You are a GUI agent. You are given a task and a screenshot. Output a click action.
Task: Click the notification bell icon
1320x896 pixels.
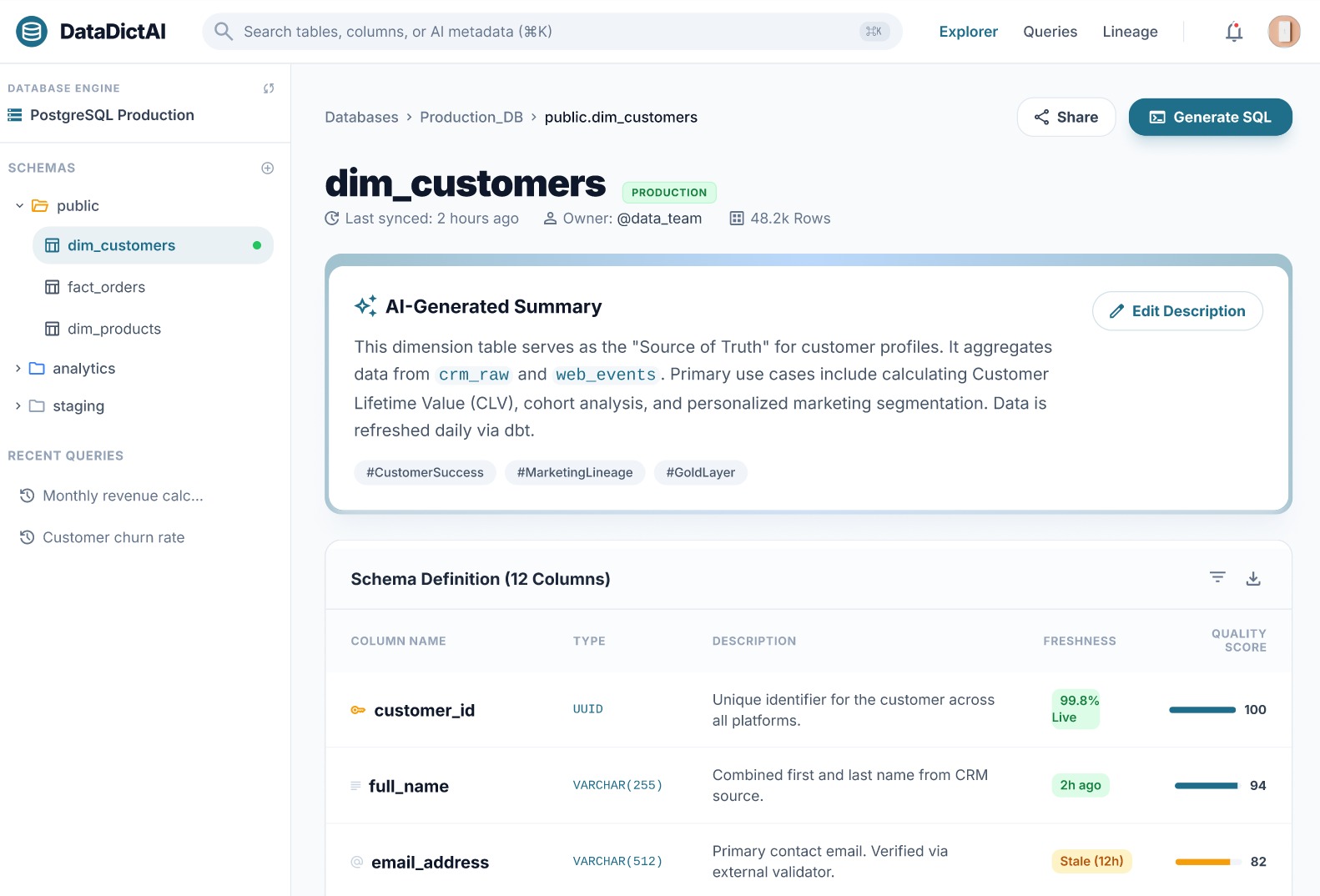[x=1233, y=32]
